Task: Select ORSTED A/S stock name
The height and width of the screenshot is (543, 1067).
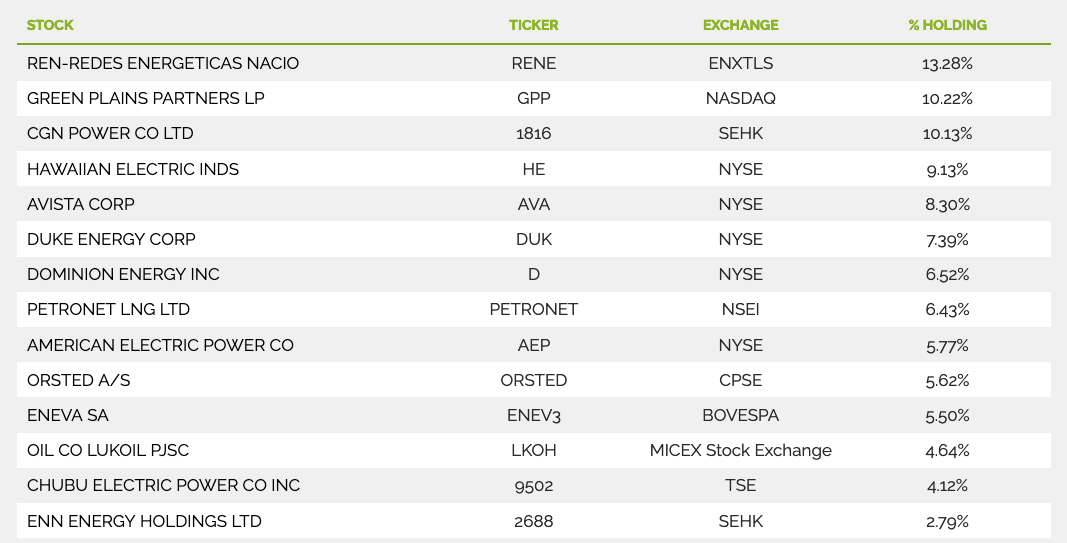Action: coord(78,380)
